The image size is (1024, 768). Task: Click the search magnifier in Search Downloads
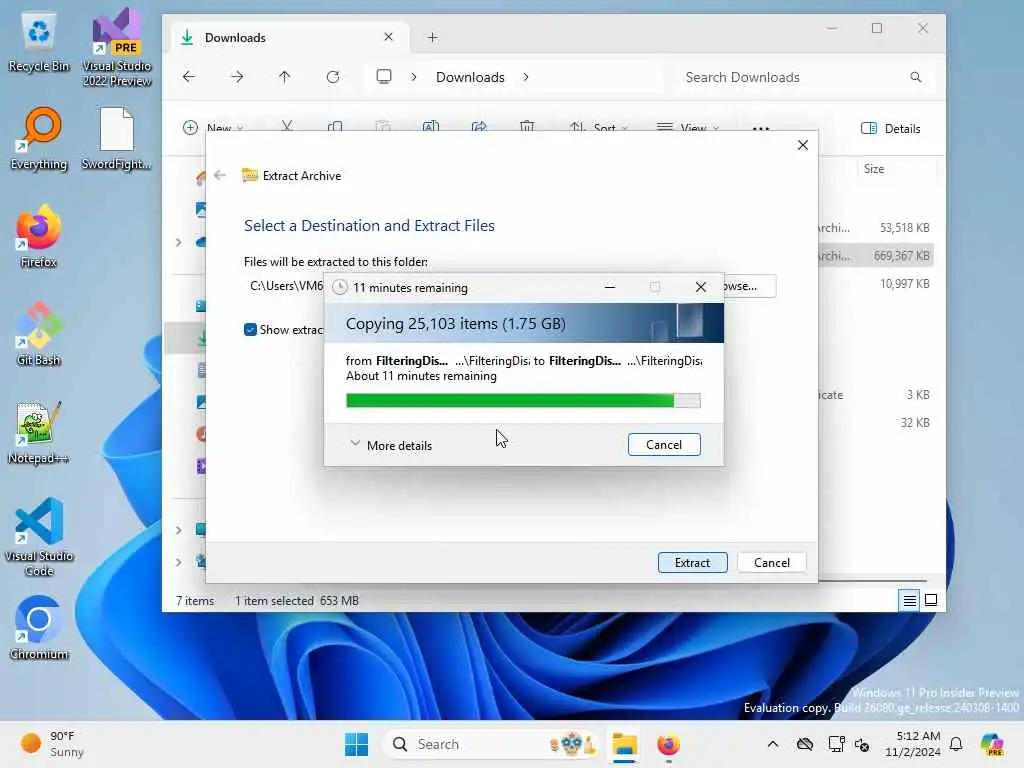[916, 77]
